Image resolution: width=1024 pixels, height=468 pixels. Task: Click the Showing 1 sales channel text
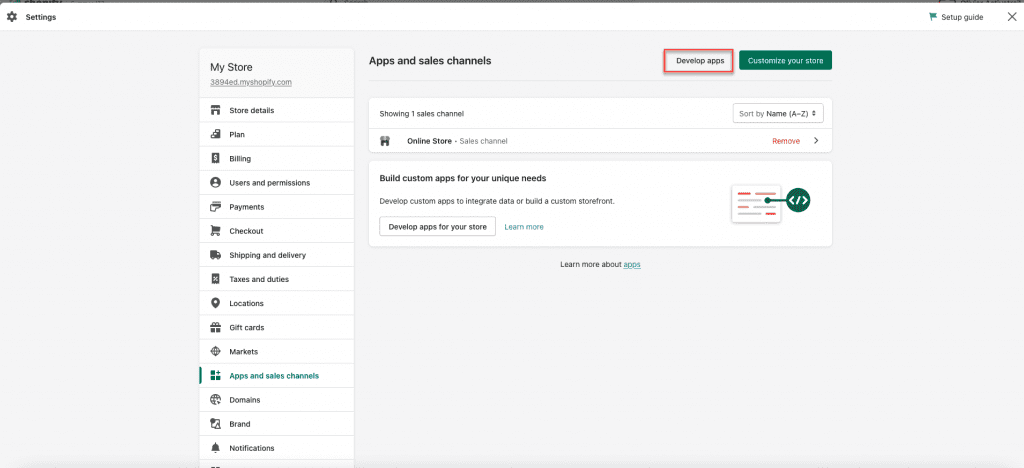coord(421,114)
